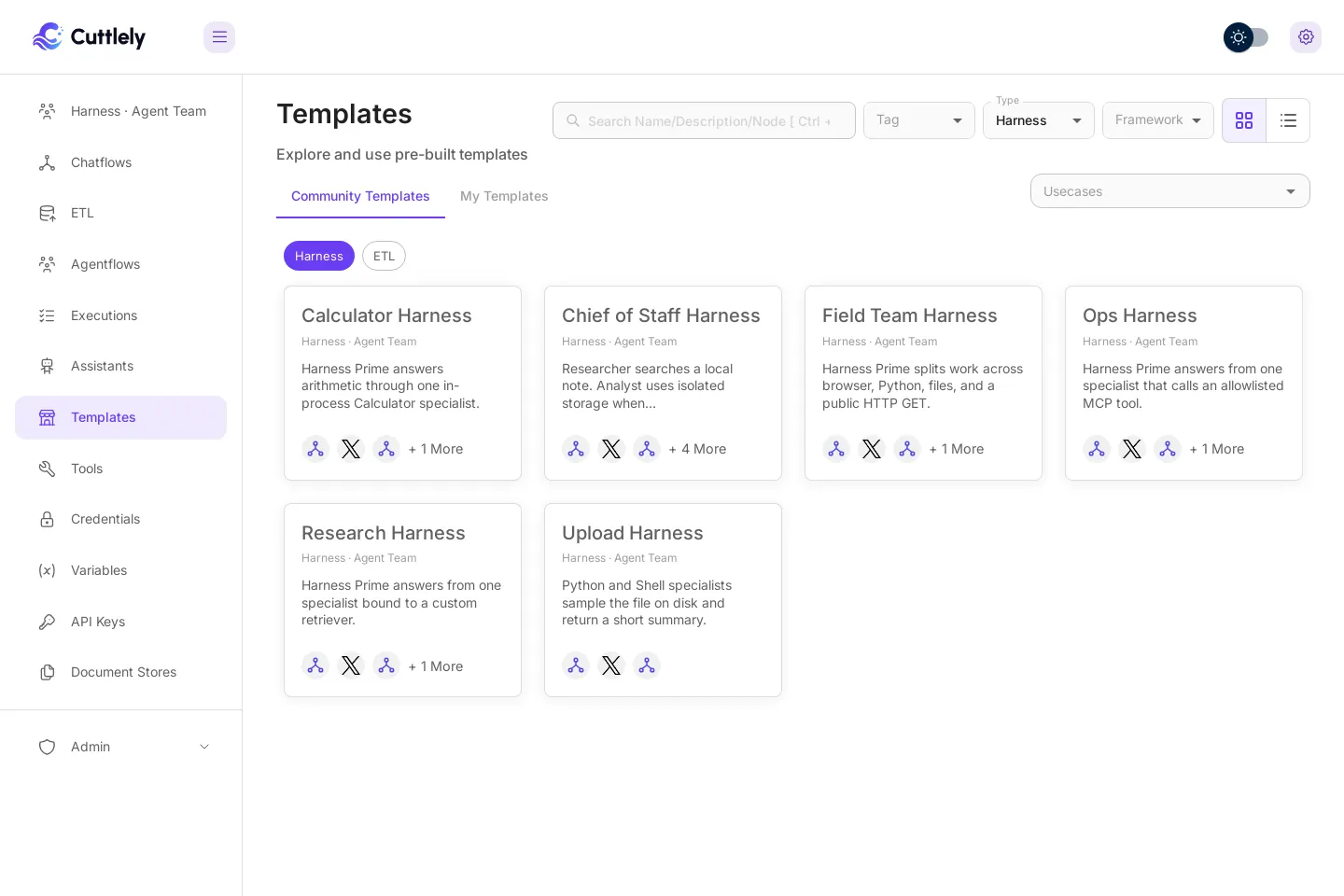Open ETL in sidebar

[x=120, y=213]
